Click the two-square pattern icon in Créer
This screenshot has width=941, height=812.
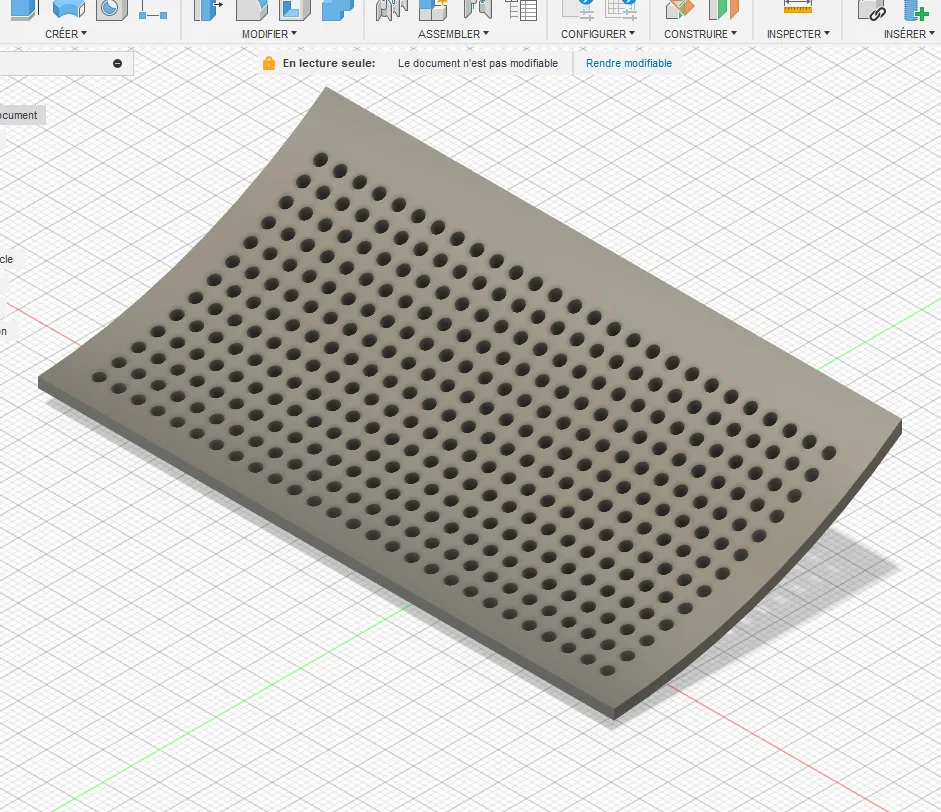(153, 9)
